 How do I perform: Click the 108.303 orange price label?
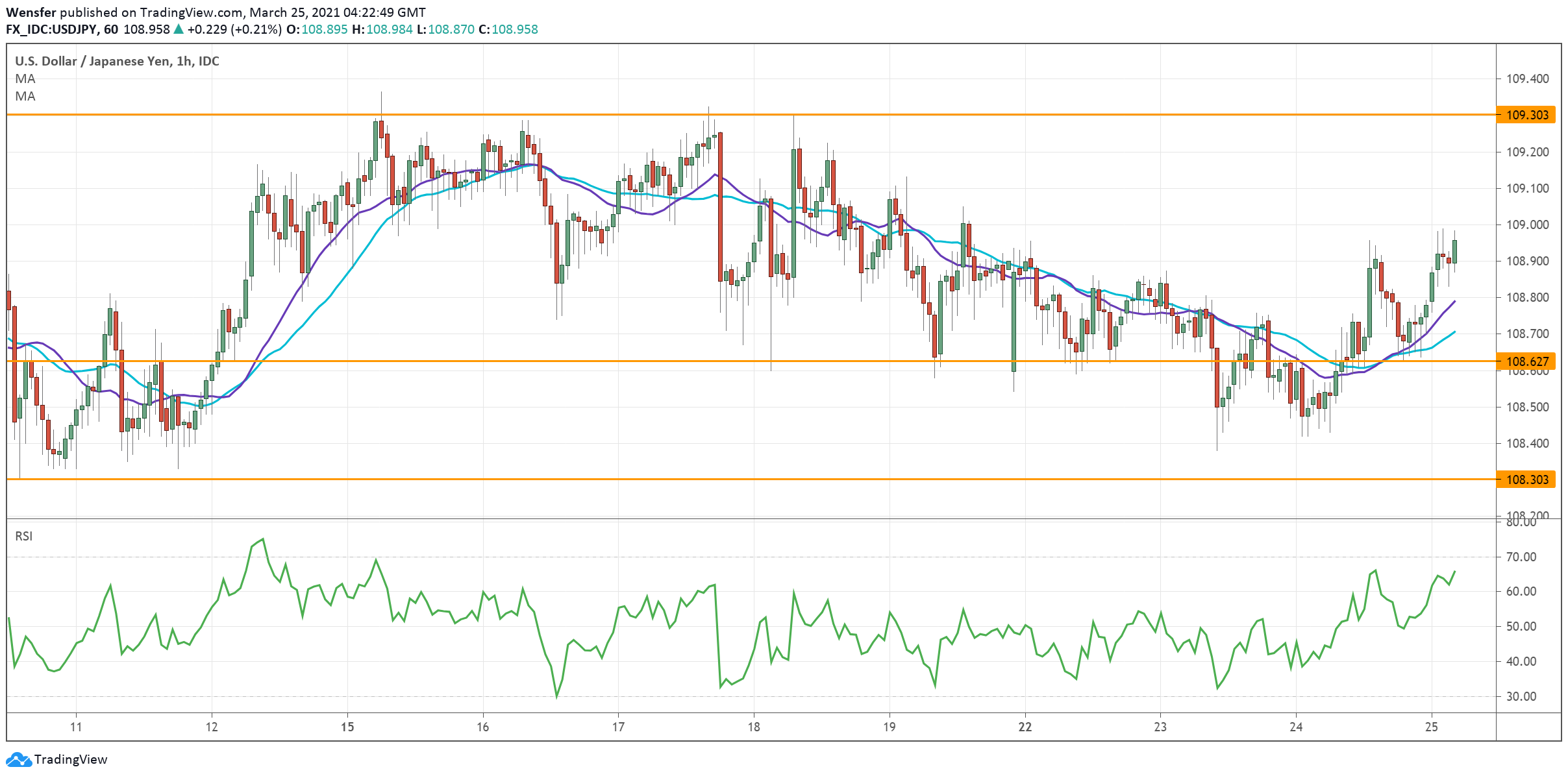[1526, 480]
